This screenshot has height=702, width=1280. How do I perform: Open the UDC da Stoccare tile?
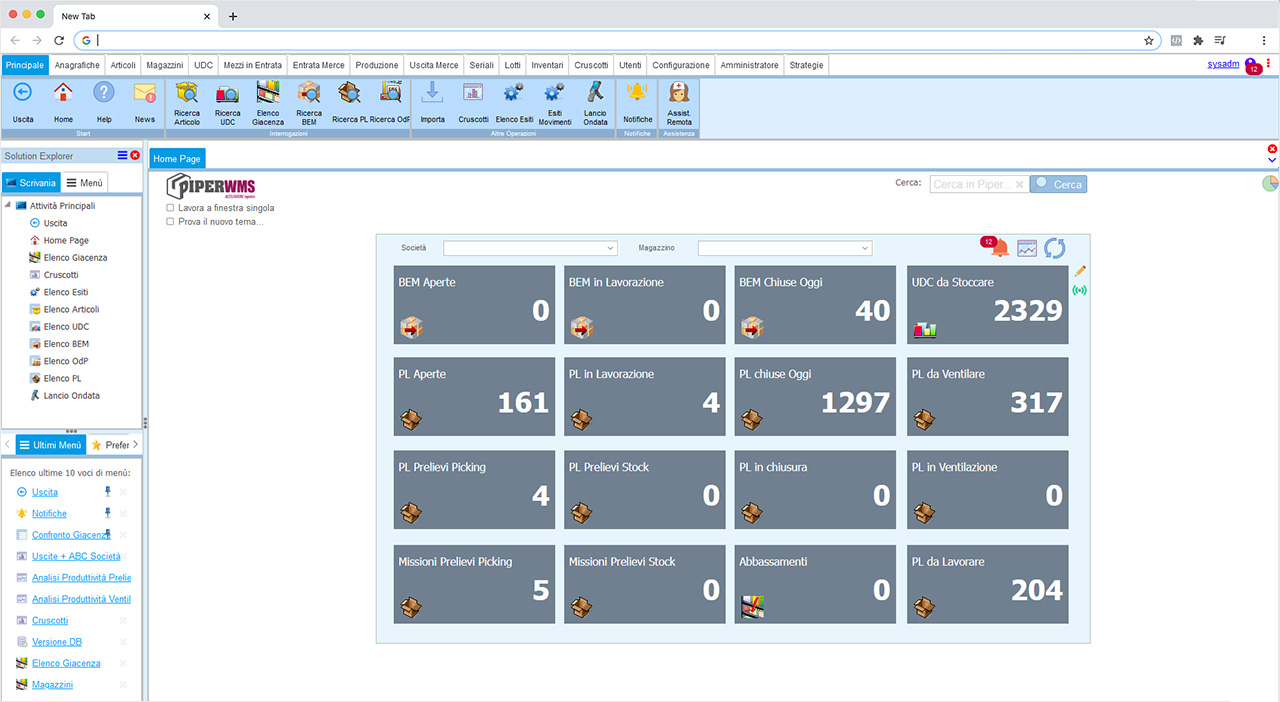coord(988,304)
